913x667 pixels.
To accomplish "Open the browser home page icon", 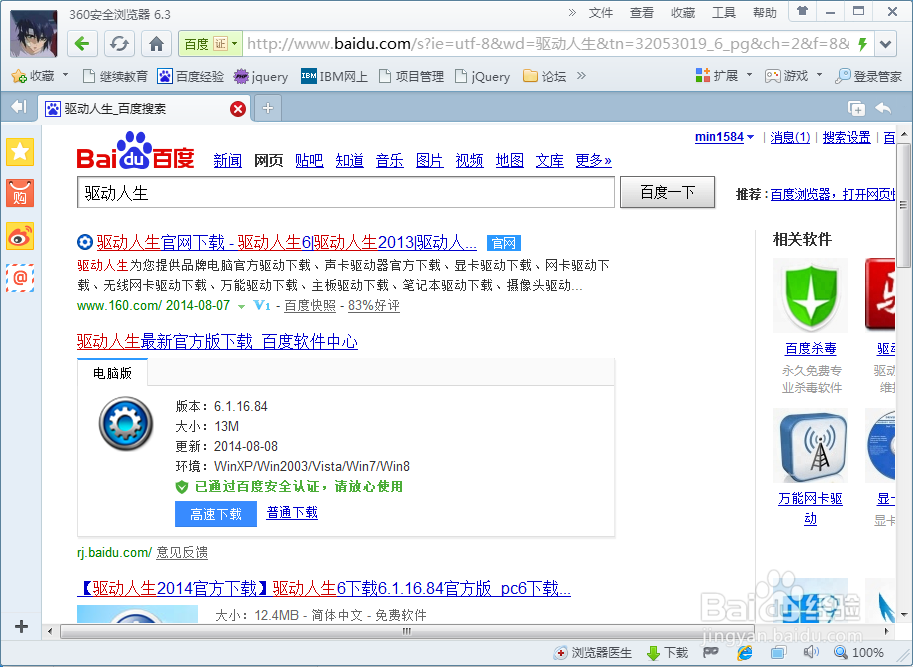I will click(x=156, y=44).
